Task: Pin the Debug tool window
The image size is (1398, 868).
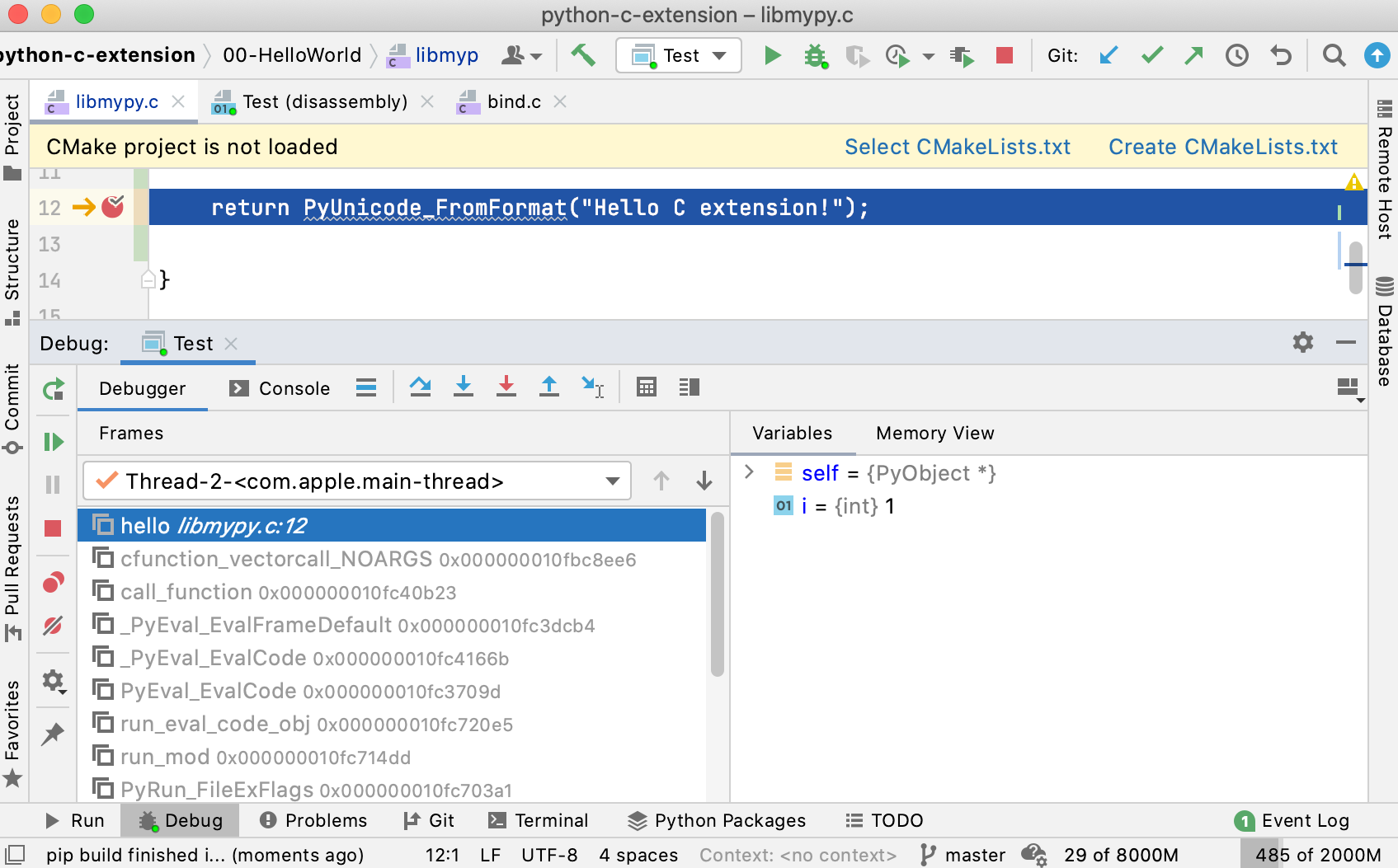Action: (x=53, y=734)
